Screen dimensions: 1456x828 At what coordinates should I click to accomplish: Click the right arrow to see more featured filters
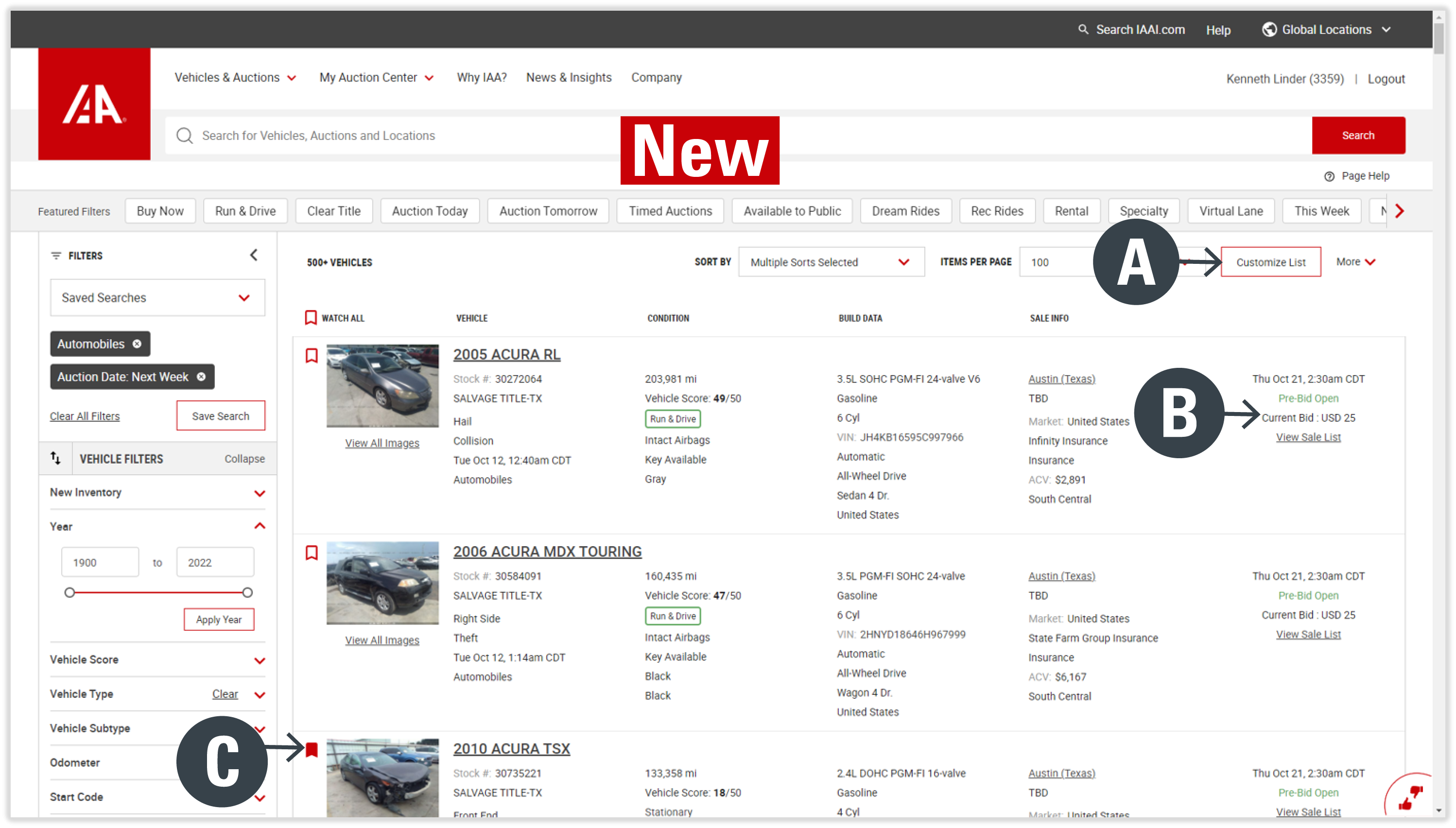point(1400,210)
